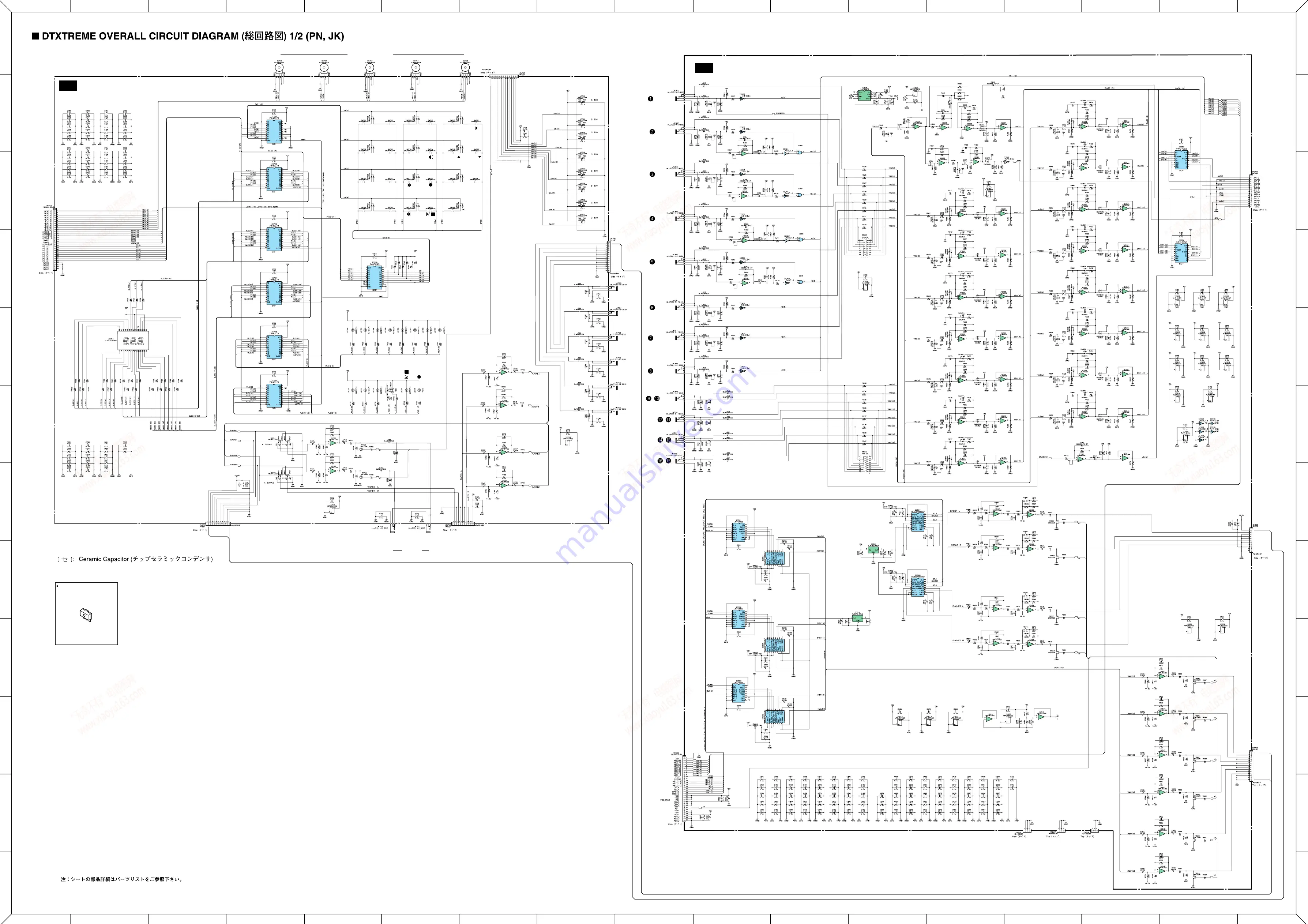Screen dimensions: 1308x924
Task: Click the Japanese parts-list note at bottom
Action: pos(122,879)
